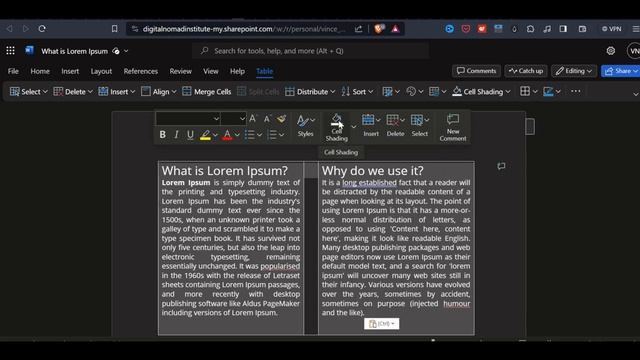Open the ribbon Cell Shading dropdown
This screenshot has height=360, width=640.
(x=482, y=91)
